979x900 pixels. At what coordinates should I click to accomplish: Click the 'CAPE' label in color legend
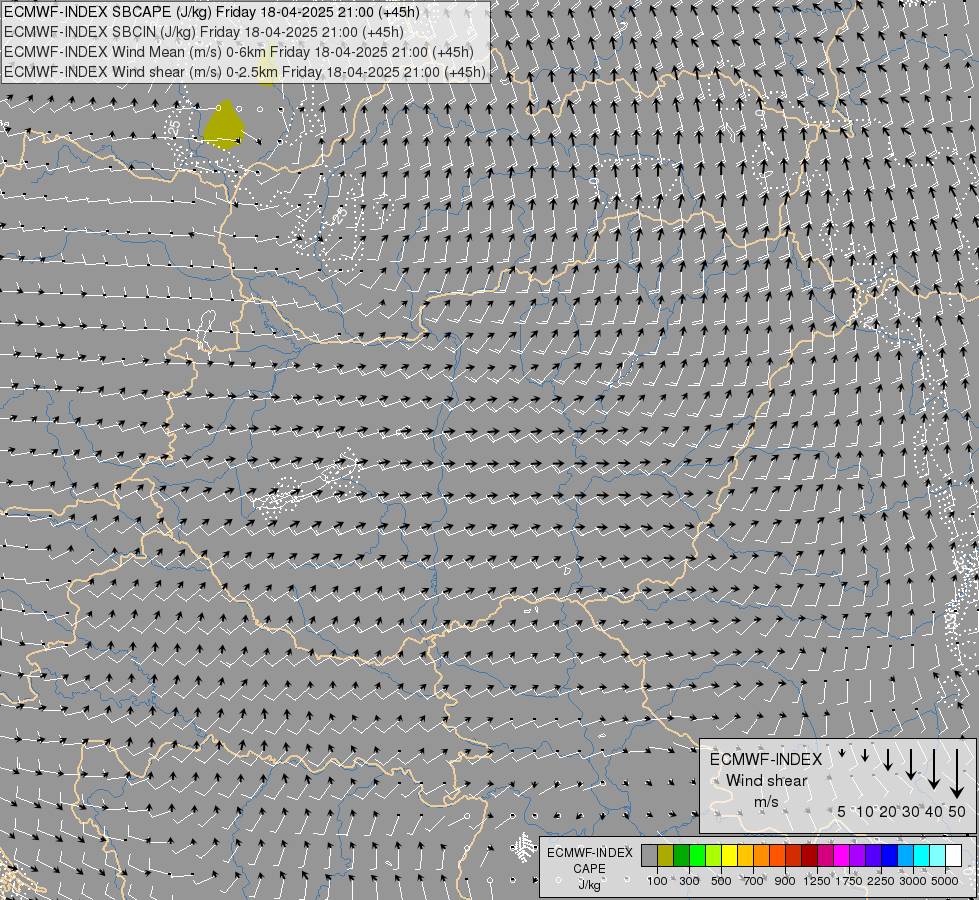[x=589, y=869]
